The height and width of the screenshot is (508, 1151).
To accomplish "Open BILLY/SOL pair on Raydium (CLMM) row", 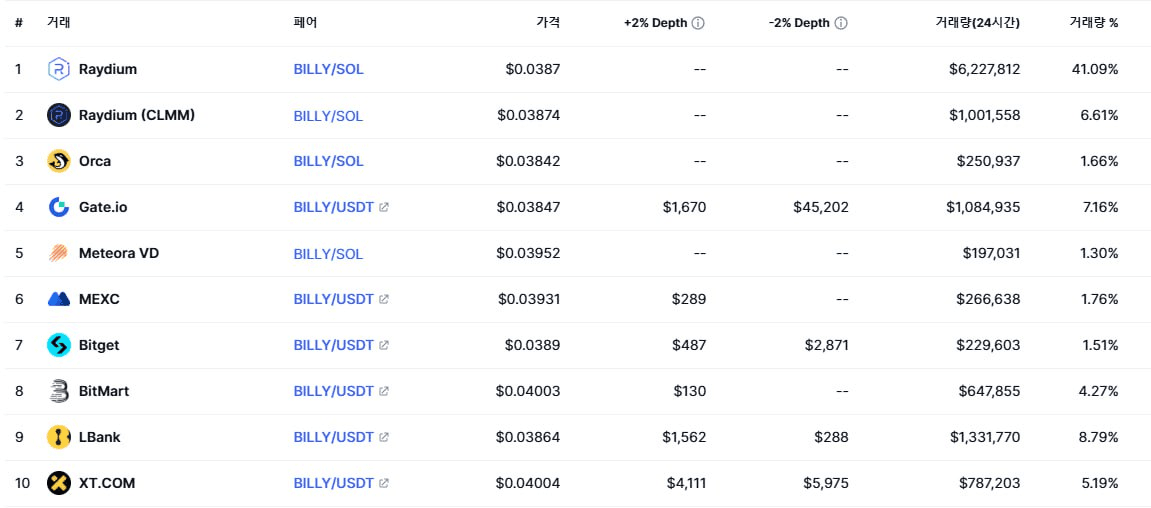I will tap(328, 116).
